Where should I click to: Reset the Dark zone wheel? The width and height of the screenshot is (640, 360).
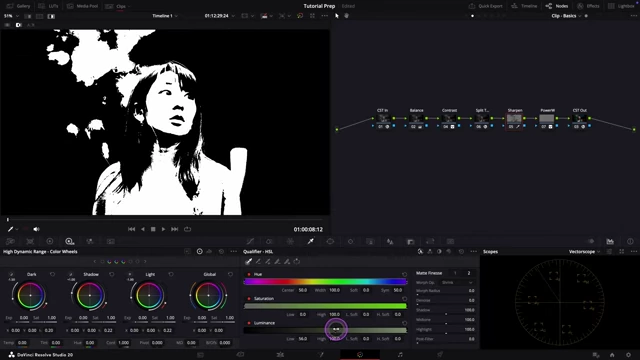pyautogui.click(x=52, y=274)
